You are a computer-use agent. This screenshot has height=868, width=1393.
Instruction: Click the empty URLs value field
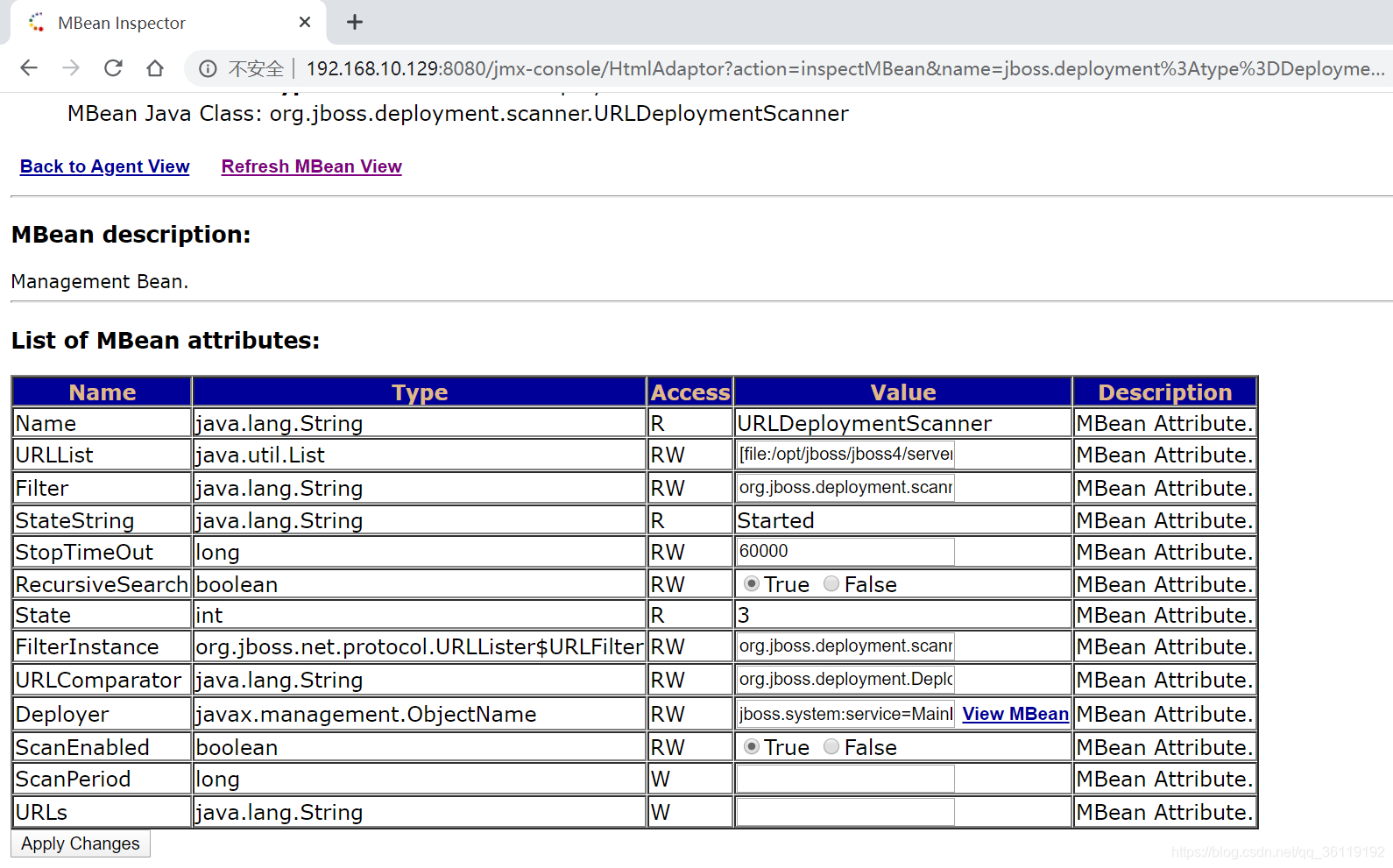coord(845,812)
